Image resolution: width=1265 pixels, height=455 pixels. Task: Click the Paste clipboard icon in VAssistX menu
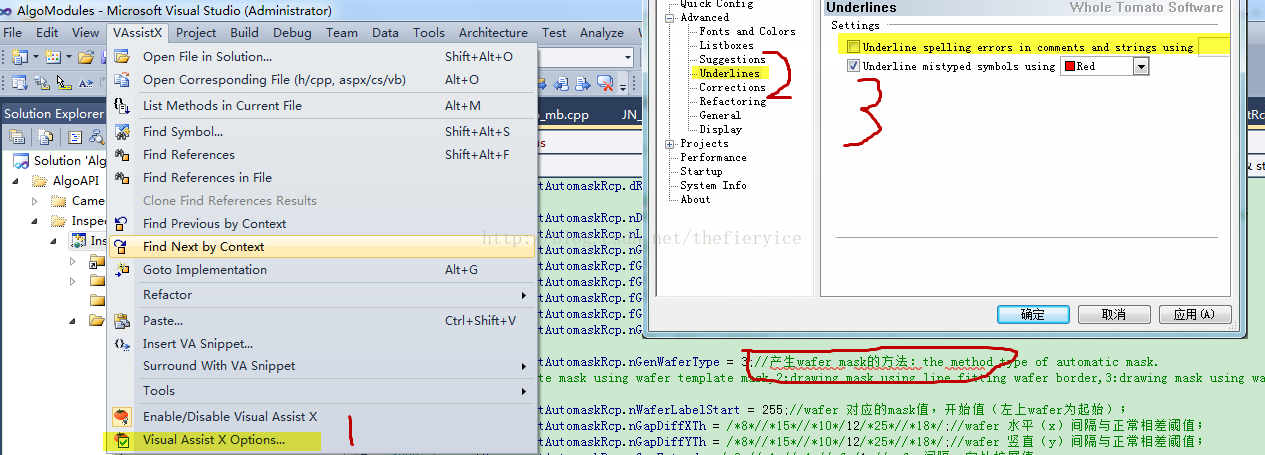click(x=122, y=321)
